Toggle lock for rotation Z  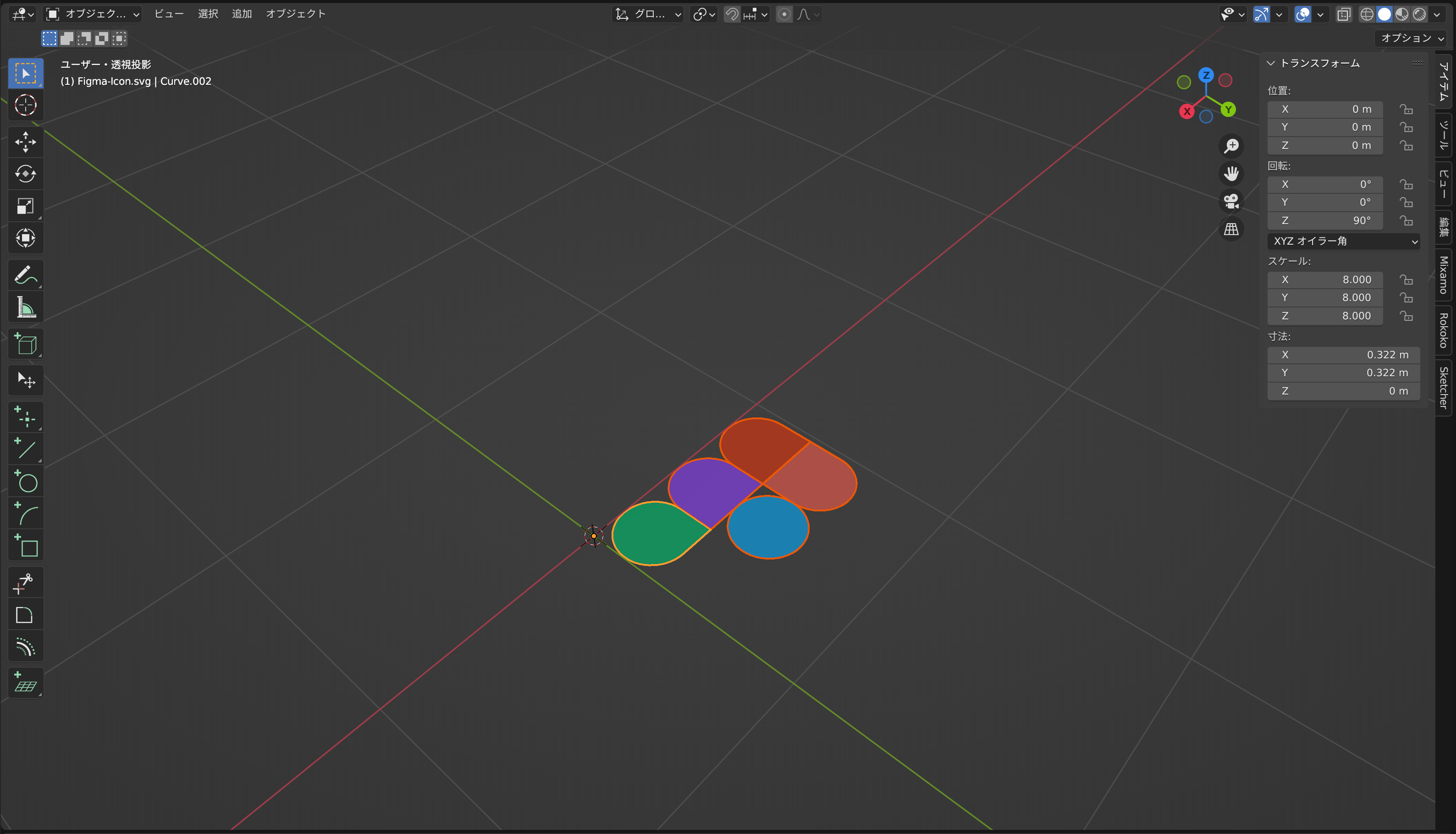tap(1406, 220)
